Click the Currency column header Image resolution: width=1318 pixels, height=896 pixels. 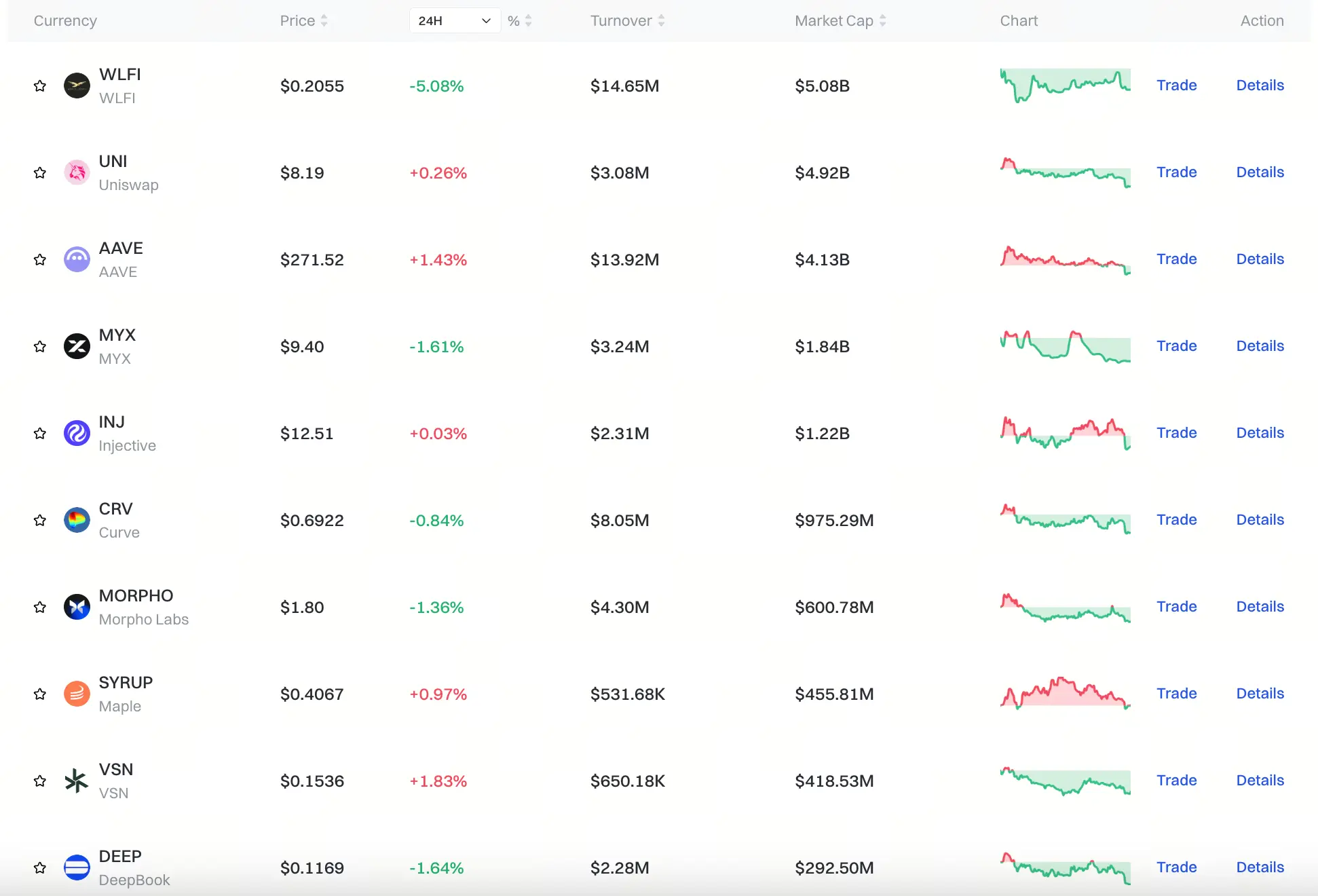point(65,21)
